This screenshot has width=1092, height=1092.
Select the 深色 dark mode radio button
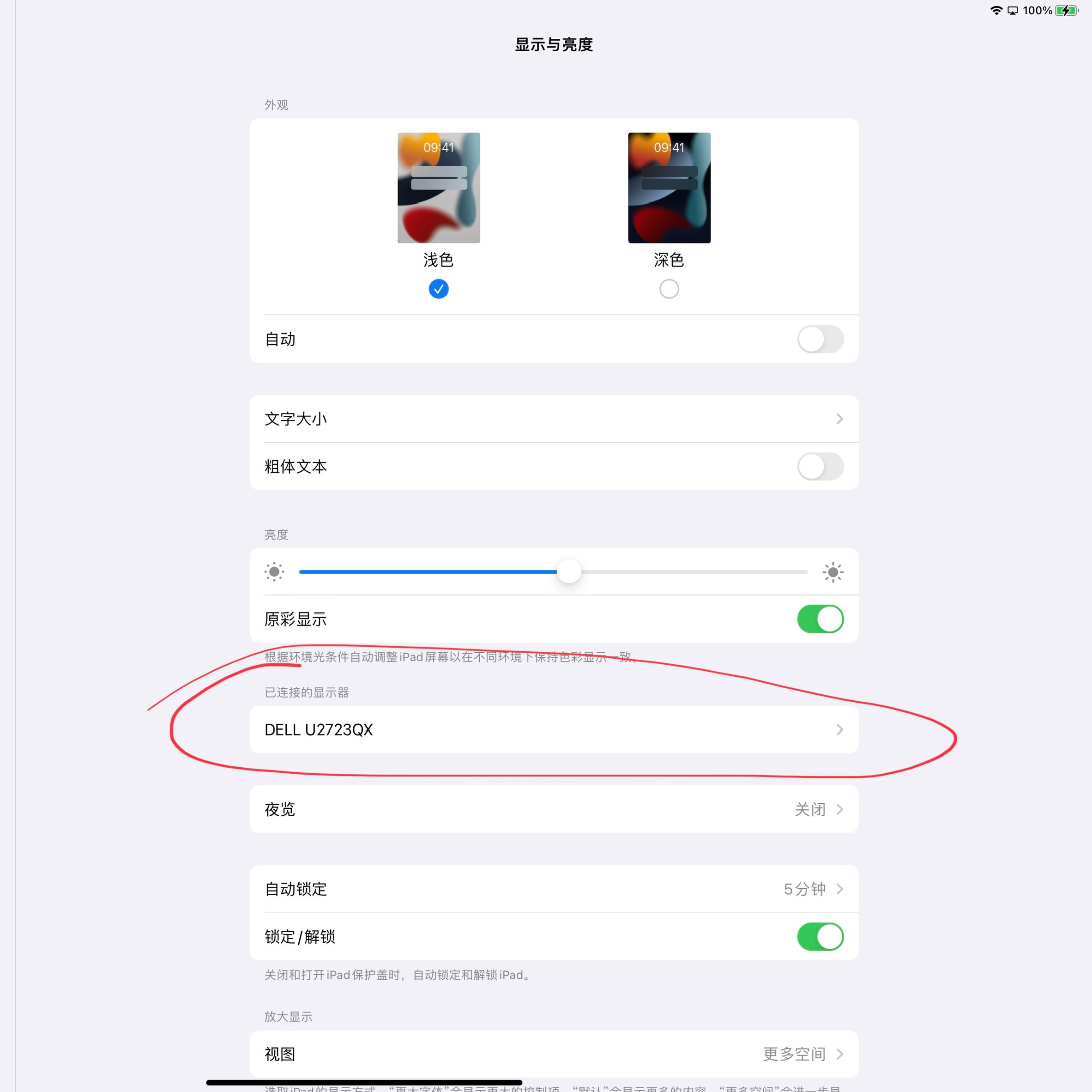click(669, 289)
